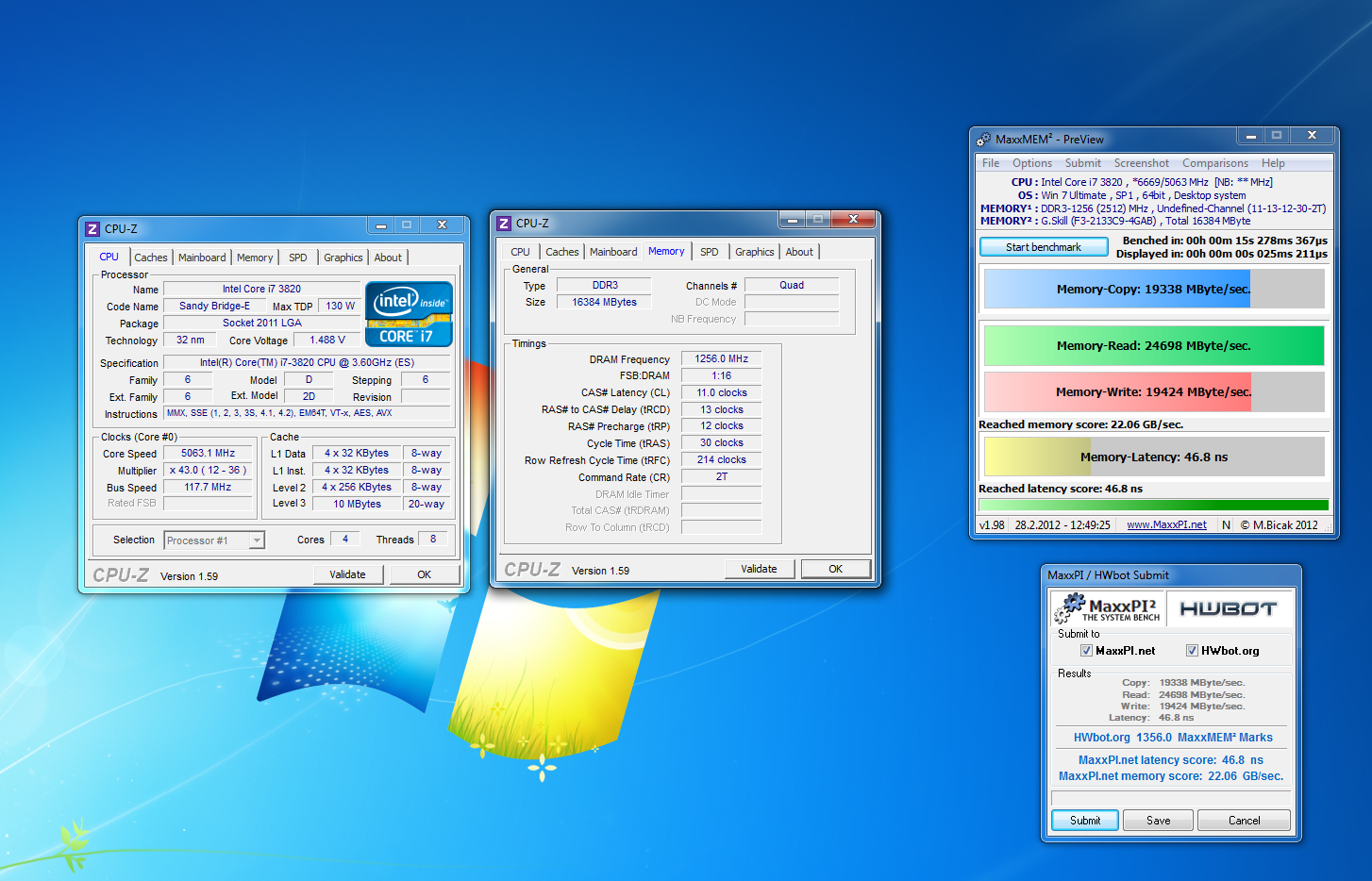Open the Processor #1 selection dropdown
Screen dimensions: 1372x881
214,540
